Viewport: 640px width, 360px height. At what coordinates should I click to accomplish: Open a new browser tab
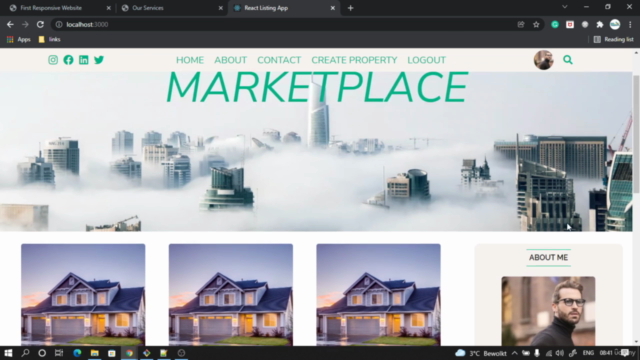[351, 8]
